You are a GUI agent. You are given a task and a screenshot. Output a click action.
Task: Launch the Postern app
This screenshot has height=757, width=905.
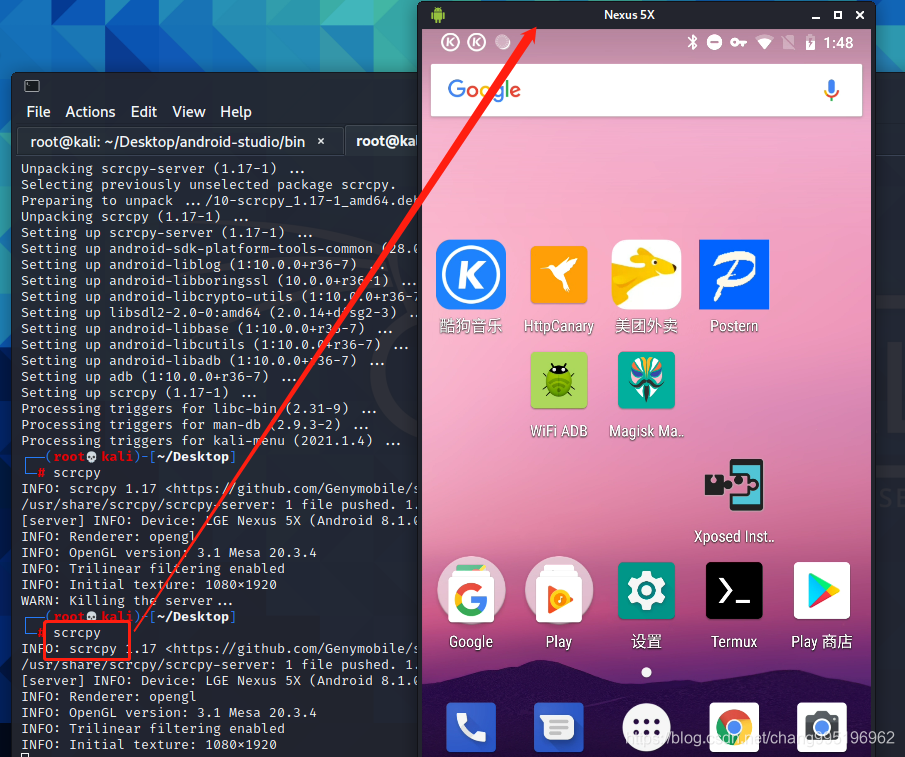[x=734, y=275]
